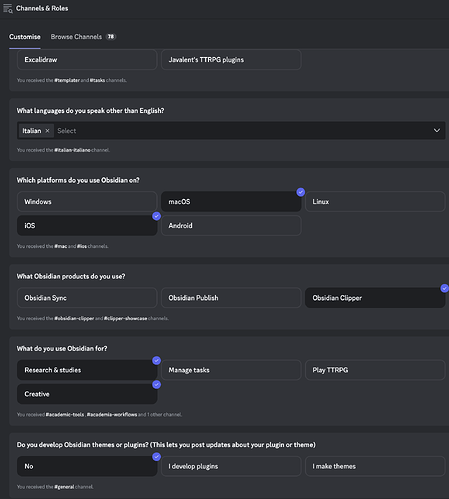Deselect the Creative usage option
The width and height of the screenshot is (449, 499).
87,394
